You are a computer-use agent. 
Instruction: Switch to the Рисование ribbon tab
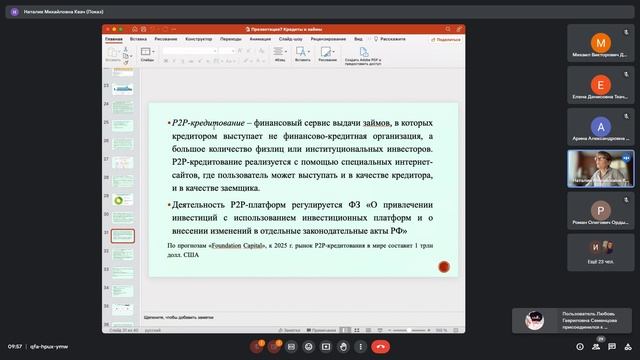[x=166, y=39]
